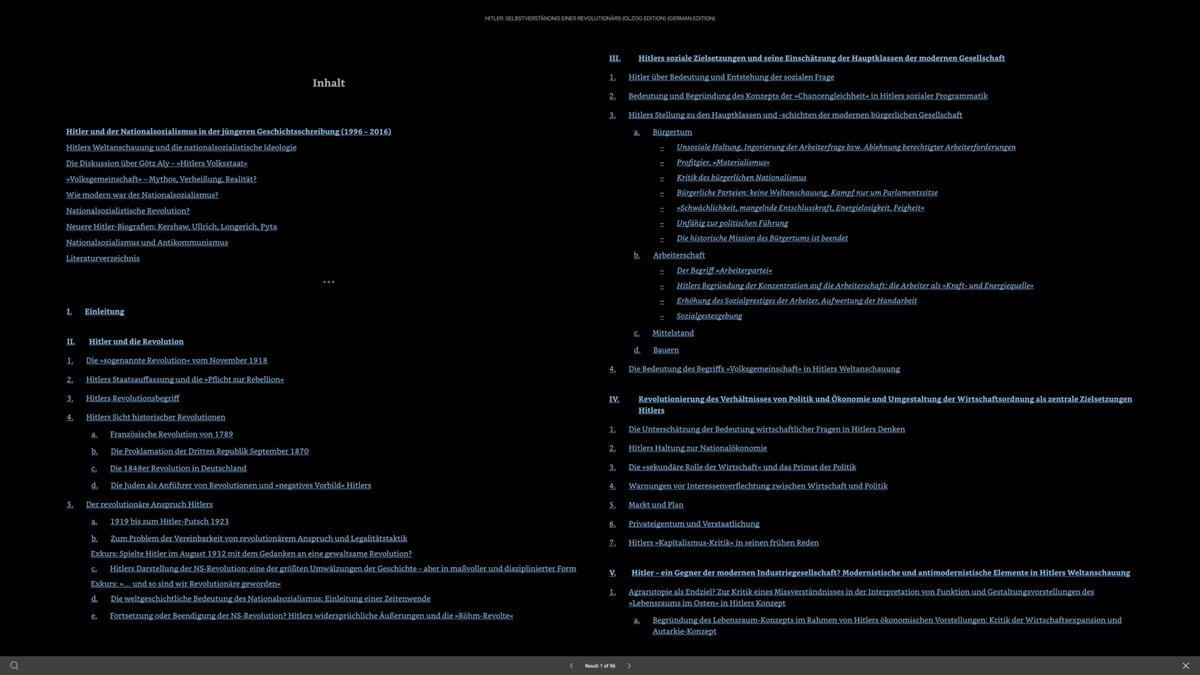The width and height of the screenshot is (1200, 675).
Task: Open 'Exkurs: Spielte Hitler im August 1932' link
Action: click(251, 553)
